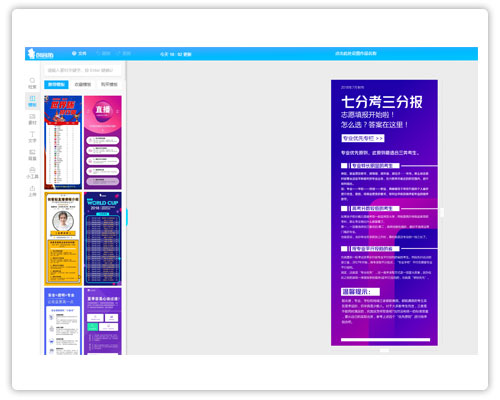This screenshot has height=400, width=500.
Task: Switch to the 购买模板 tab
Action: pyautogui.click(x=109, y=84)
